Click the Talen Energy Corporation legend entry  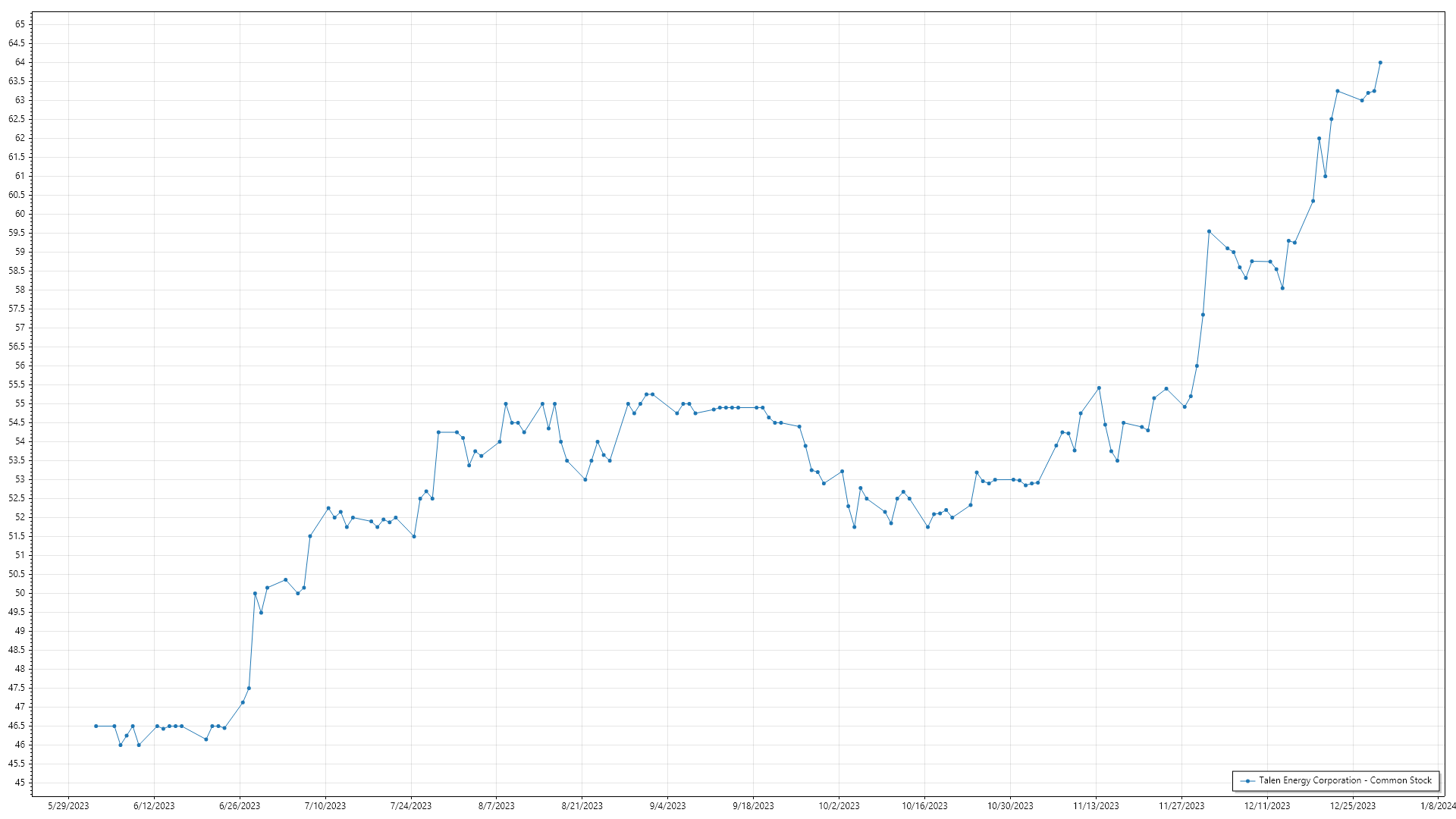1345,780
